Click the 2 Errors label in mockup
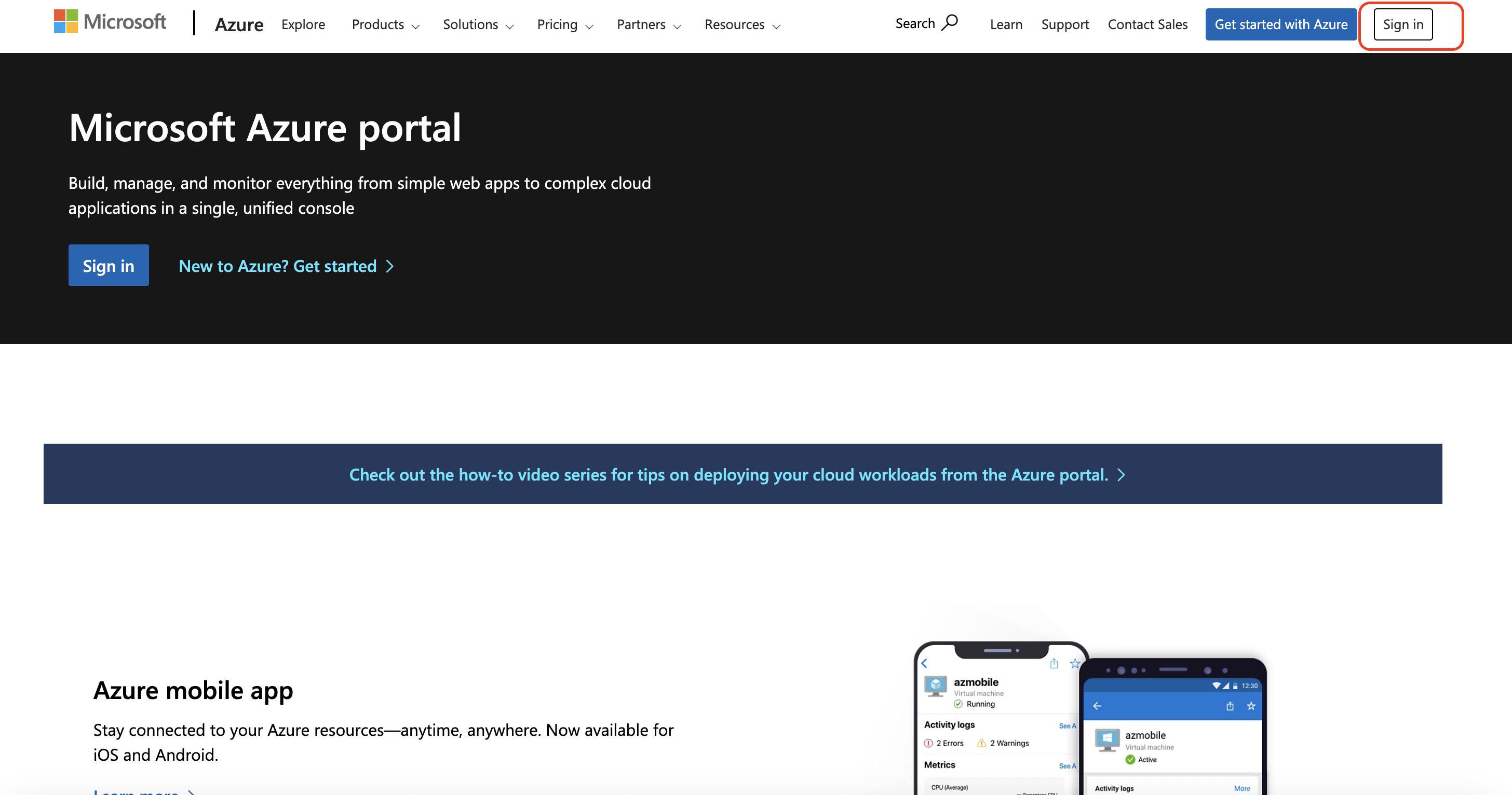Viewport: 1512px width, 795px height. tap(949, 743)
